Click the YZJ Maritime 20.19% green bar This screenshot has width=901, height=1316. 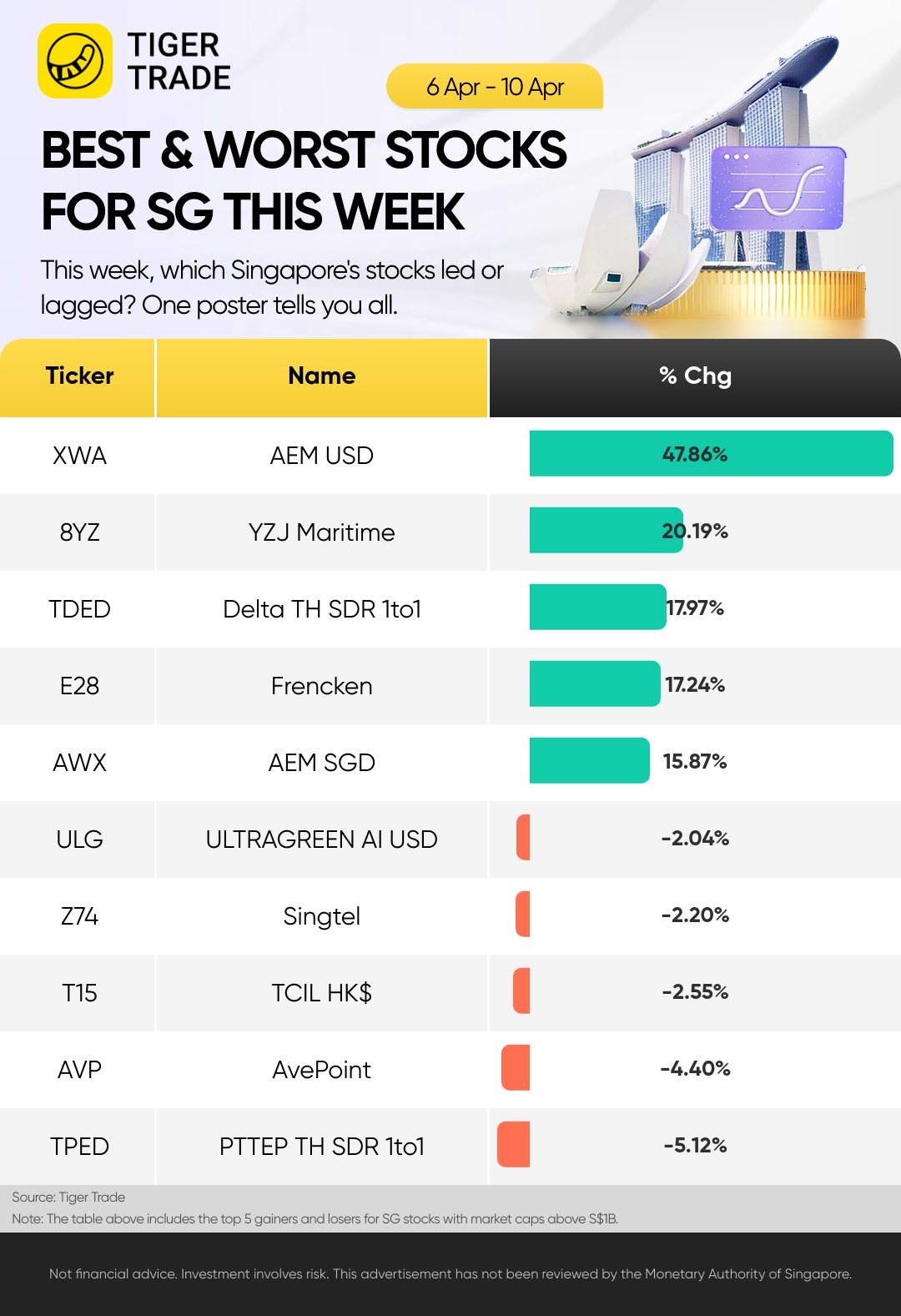(x=607, y=531)
